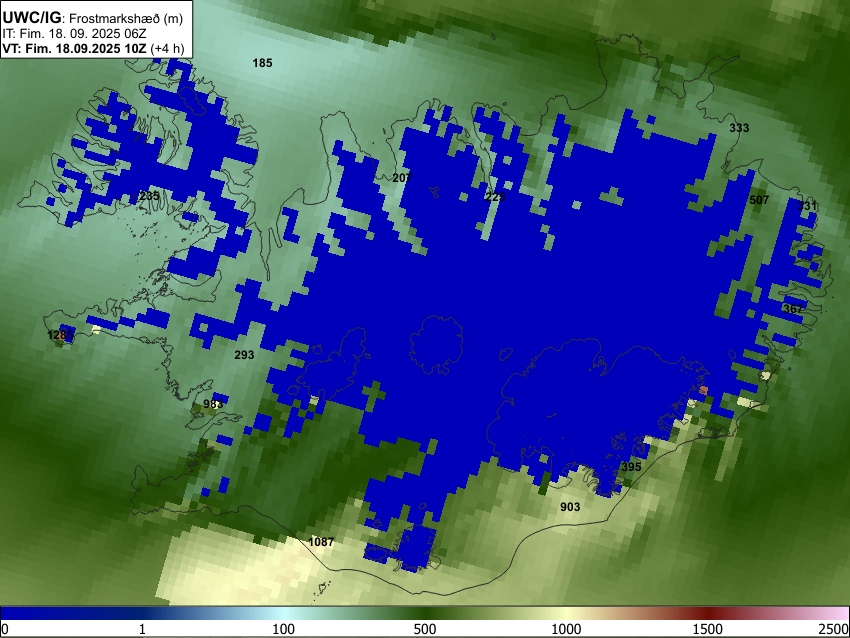Click the 2500 tick on the color scale
850x638 pixels.
tap(834, 629)
